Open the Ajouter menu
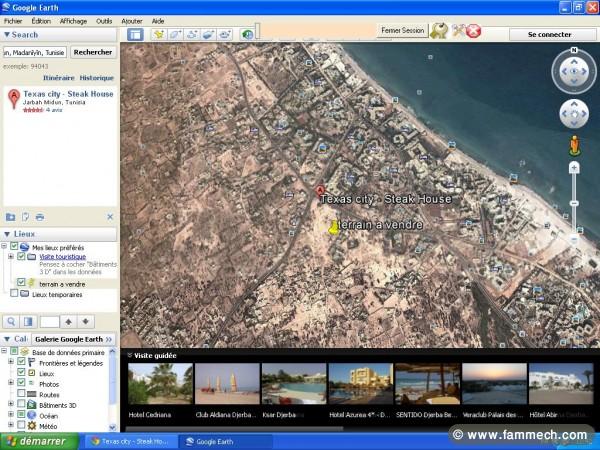Screen dimensions: 600x450 tap(132, 21)
